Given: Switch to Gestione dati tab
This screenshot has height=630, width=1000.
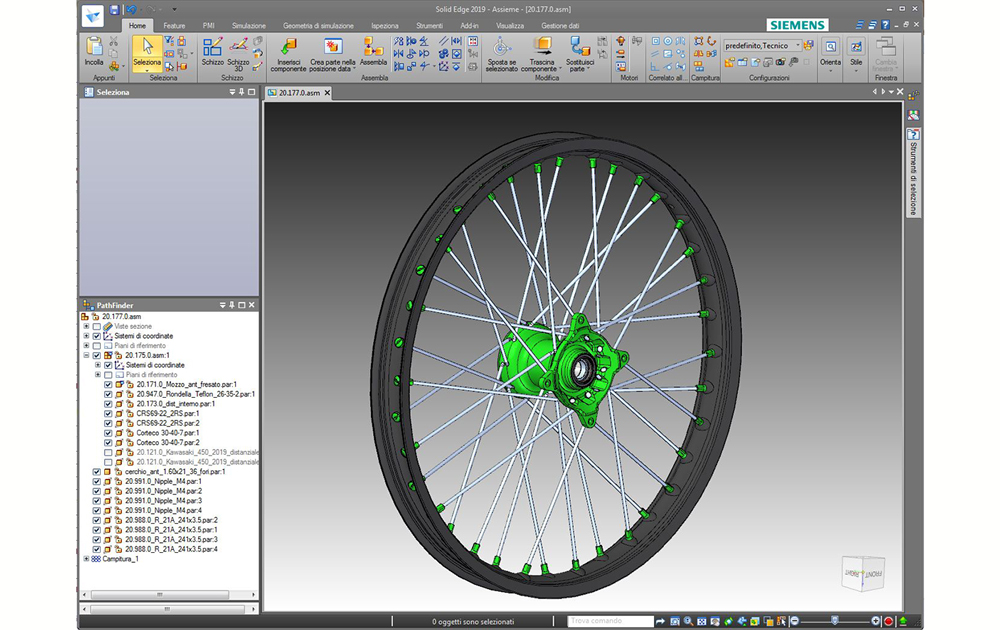Looking at the screenshot, I should coord(560,26).
